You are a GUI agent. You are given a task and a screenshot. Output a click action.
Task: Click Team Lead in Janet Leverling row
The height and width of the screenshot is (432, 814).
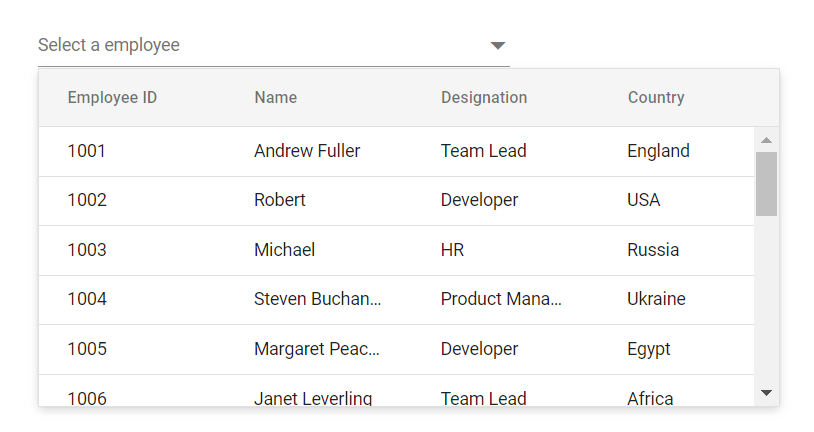coord(483,398)
